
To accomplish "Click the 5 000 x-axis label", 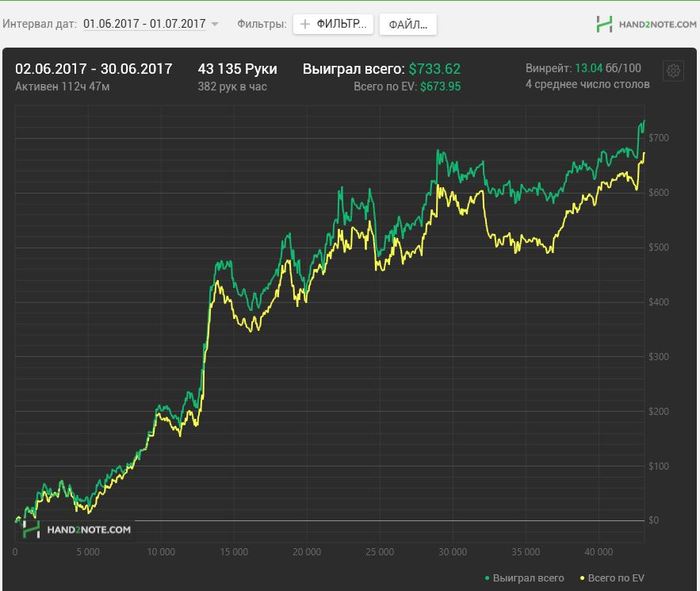I will [x=88, y=552].
